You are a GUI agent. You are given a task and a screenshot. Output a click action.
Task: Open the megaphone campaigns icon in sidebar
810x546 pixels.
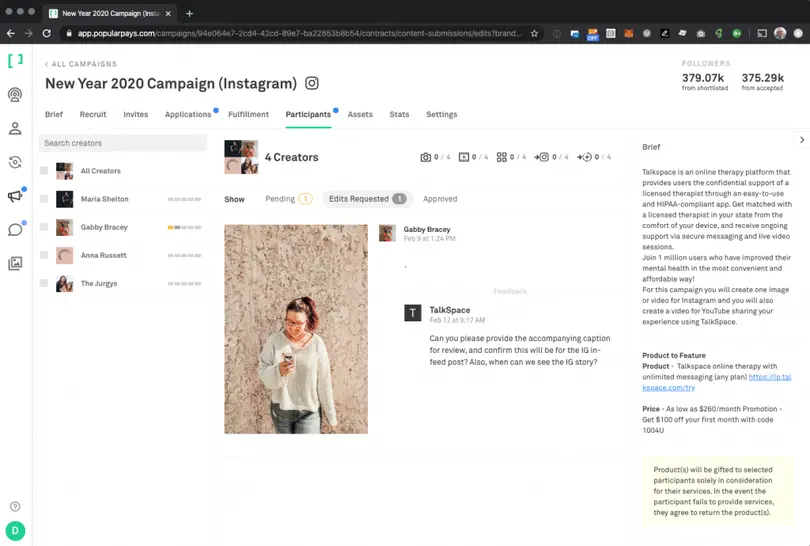click(x=15, y=196)
